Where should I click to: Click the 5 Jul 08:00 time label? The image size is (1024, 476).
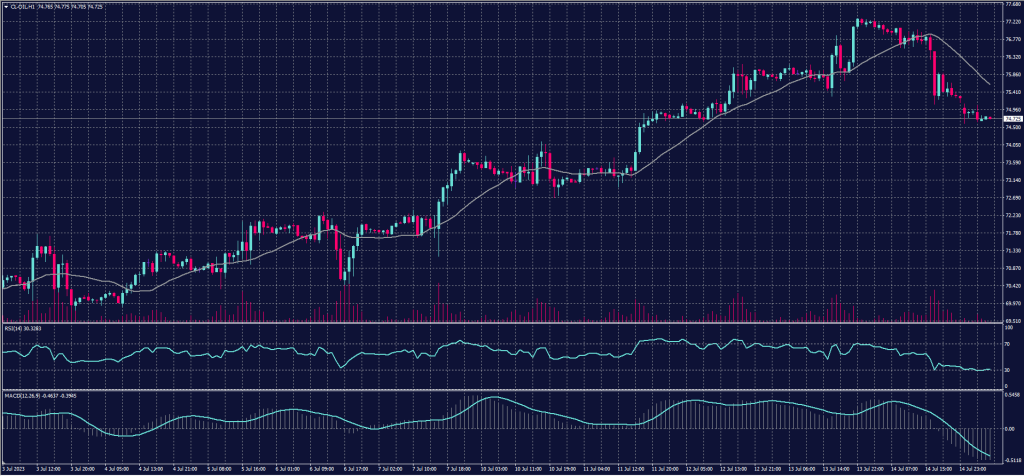(219, 468)
